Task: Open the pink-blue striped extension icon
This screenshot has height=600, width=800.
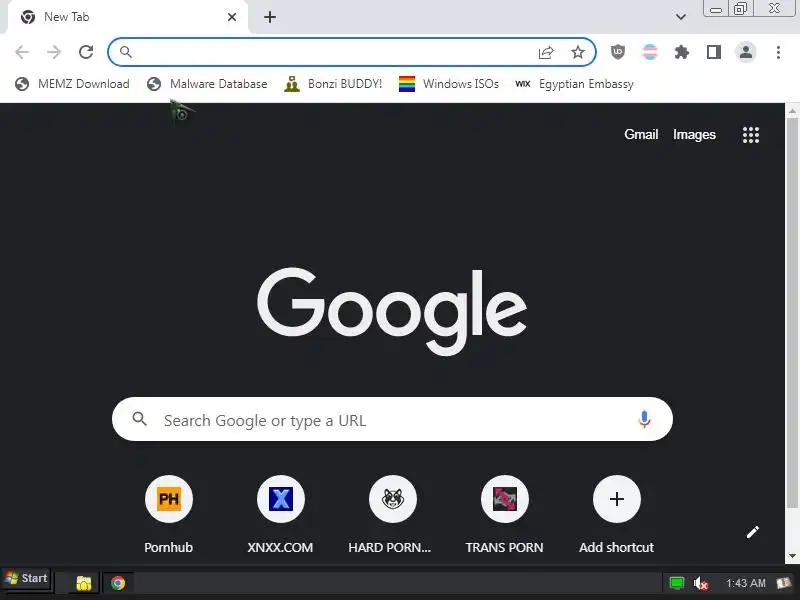Action: pyautogui.click(x=649, y=52)
